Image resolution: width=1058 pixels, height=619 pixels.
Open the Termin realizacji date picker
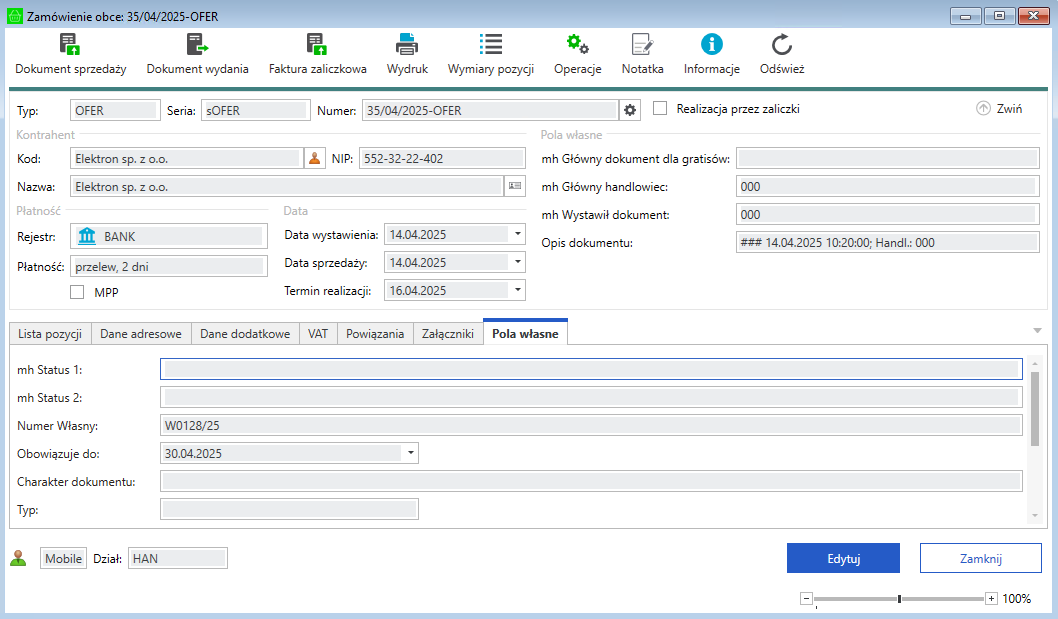pyautogui.click(x=518, y=290)
